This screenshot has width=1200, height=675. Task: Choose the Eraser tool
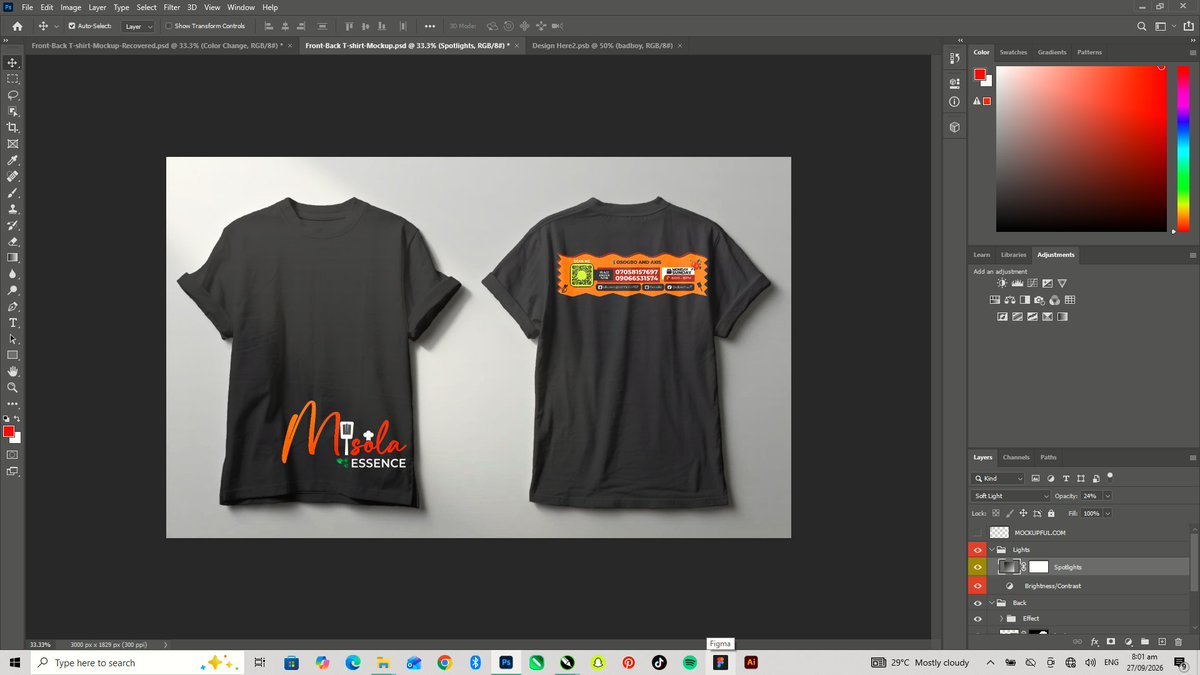point(13,241)
